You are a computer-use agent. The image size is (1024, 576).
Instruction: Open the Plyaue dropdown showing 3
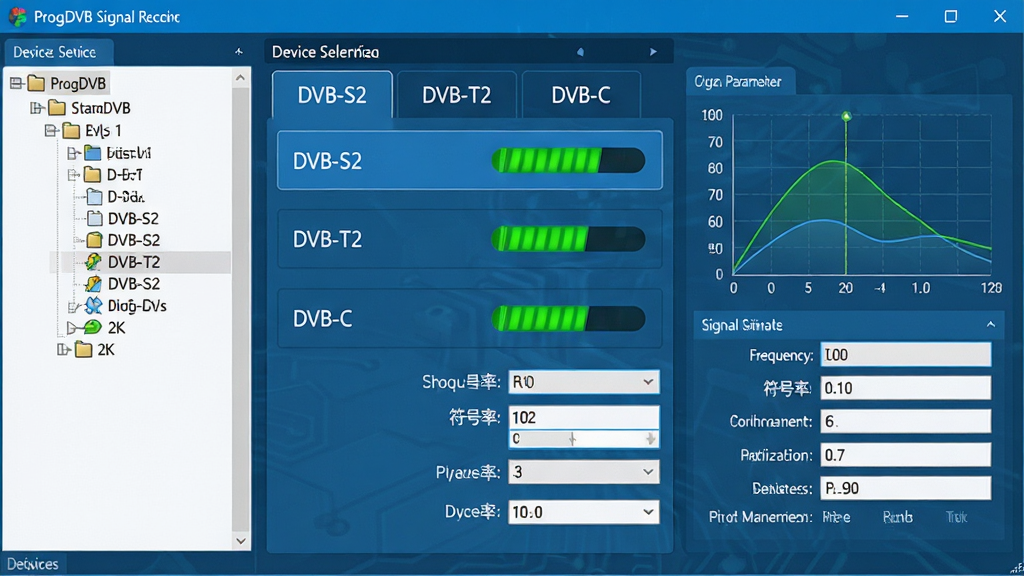tap(584, 472)
